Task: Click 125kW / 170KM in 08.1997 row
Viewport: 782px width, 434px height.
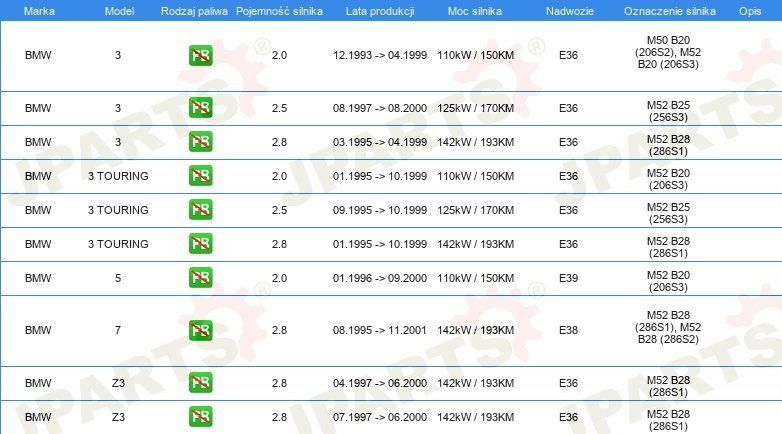Action: (476, 108)
